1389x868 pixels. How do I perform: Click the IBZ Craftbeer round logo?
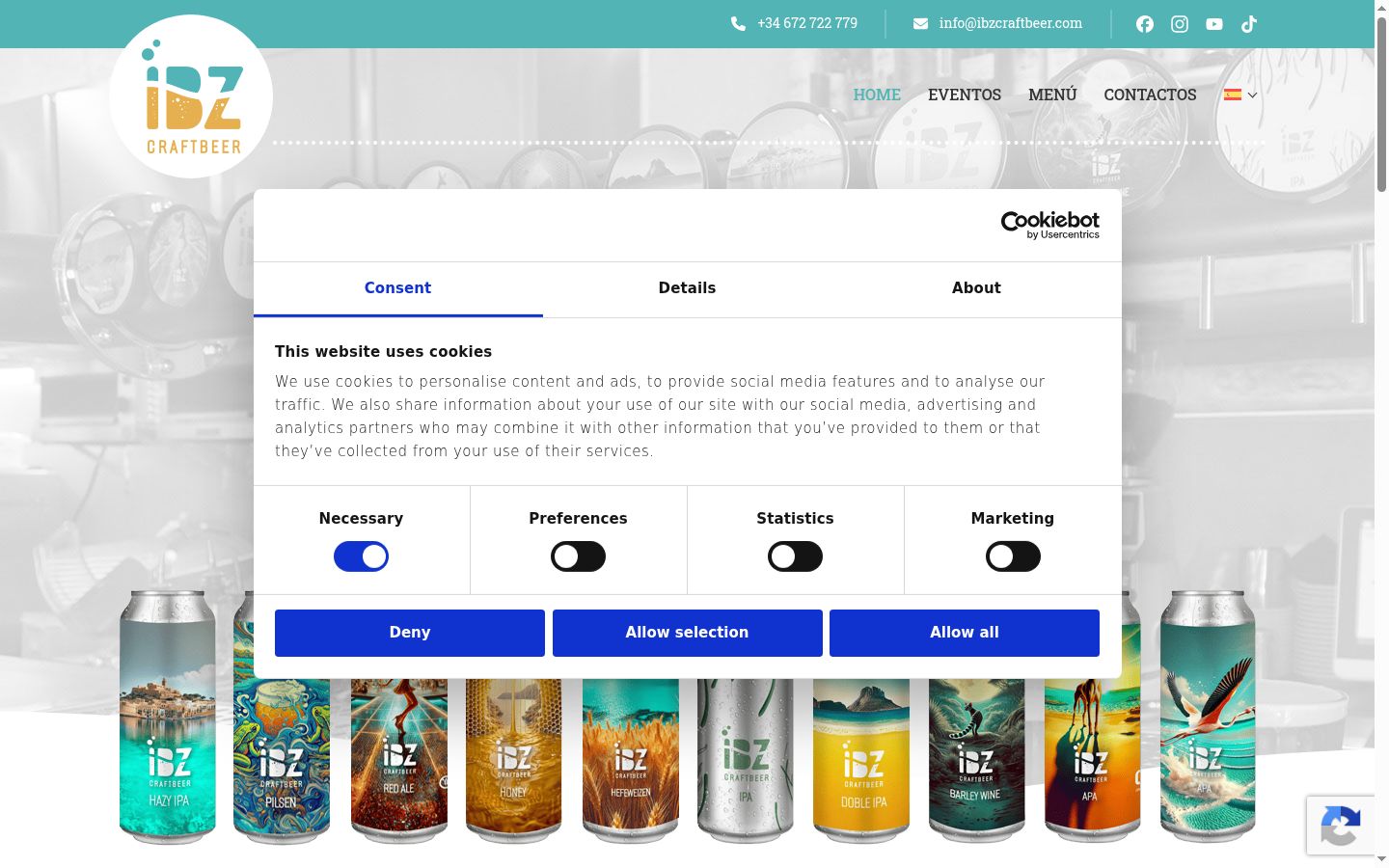[191, 96]
